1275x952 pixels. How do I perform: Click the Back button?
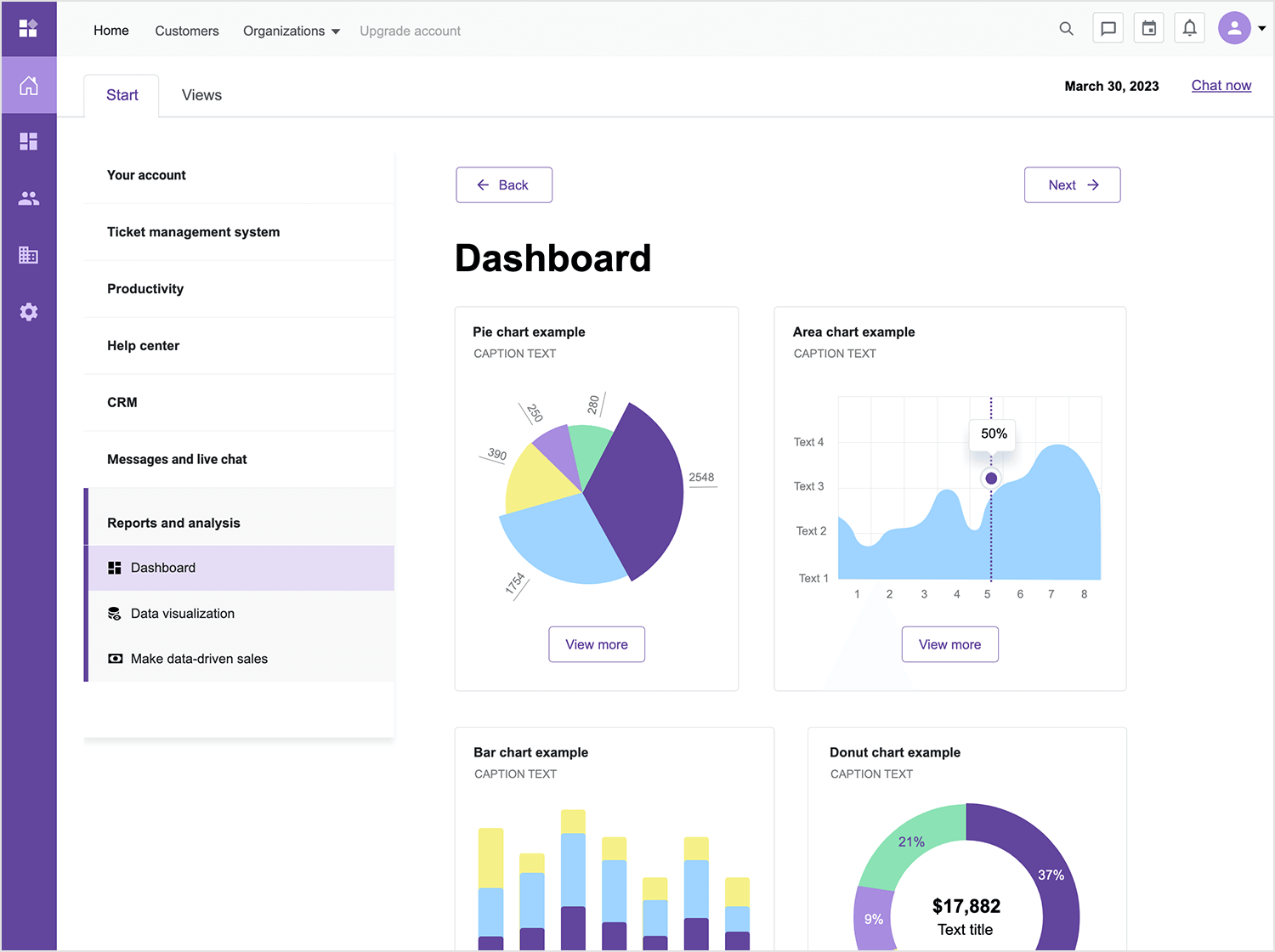click(x=504, y=185)
